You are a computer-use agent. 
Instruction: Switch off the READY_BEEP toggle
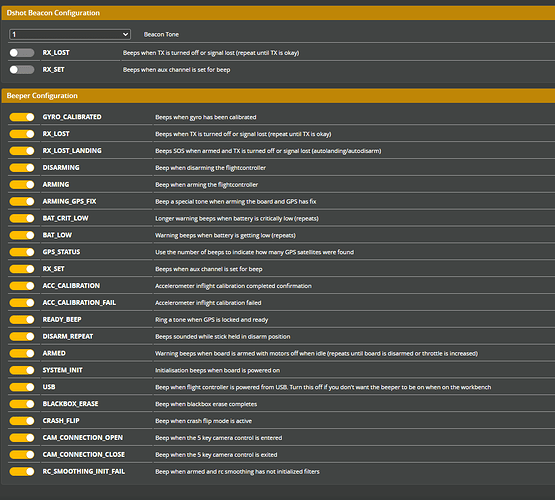(22, 320)
